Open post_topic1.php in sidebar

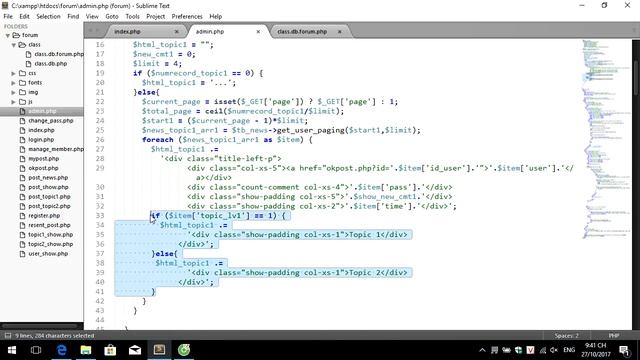[49, 197]
